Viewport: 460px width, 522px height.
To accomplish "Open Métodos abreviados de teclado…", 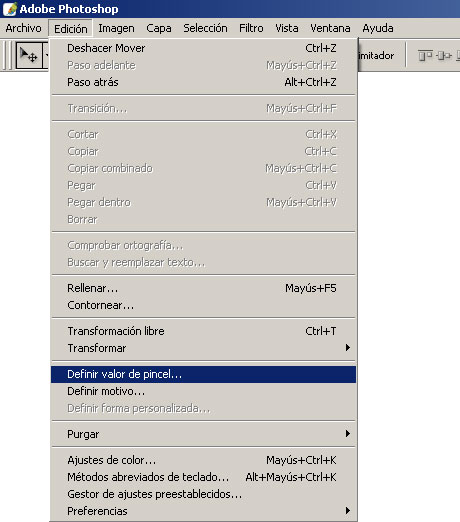I will point(203,477).
